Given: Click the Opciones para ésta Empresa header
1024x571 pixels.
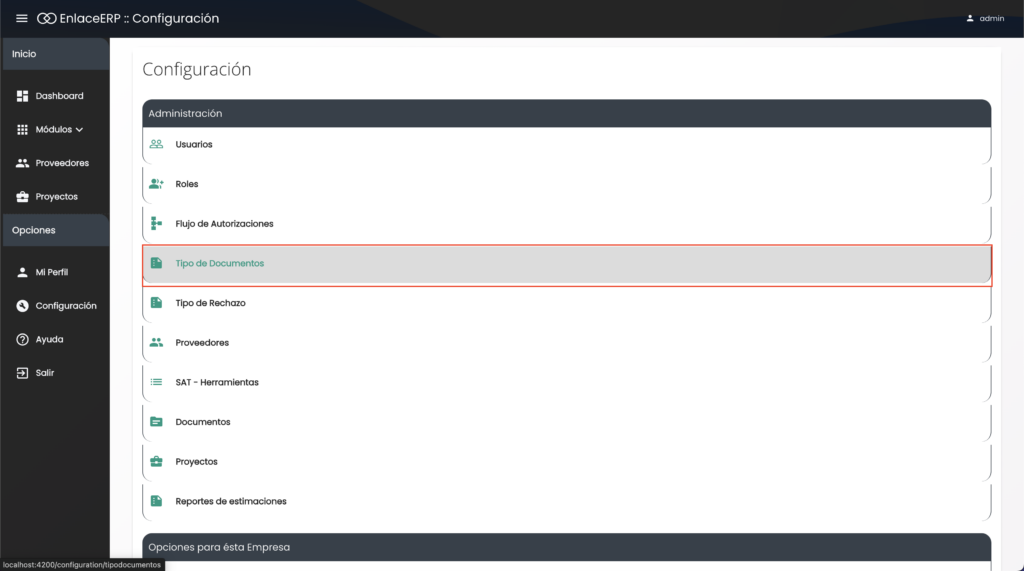Looking at the screenshot, I should (x=566, y=547).
